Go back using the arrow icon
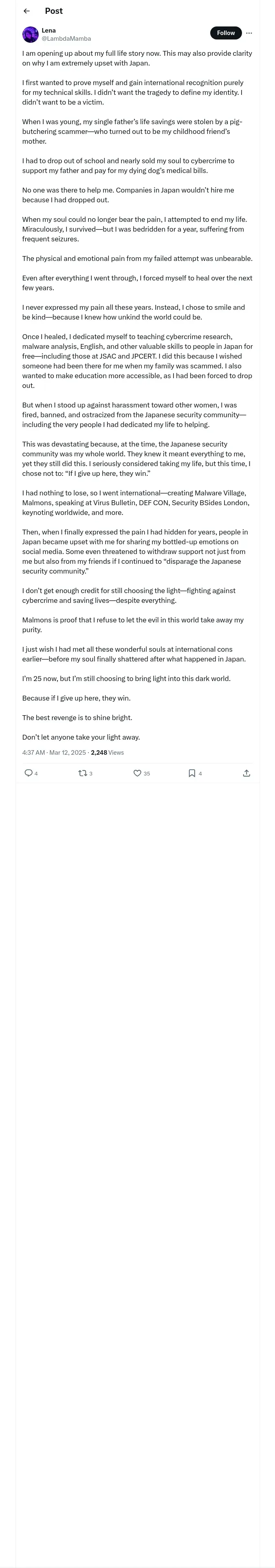 click(26, 11)
